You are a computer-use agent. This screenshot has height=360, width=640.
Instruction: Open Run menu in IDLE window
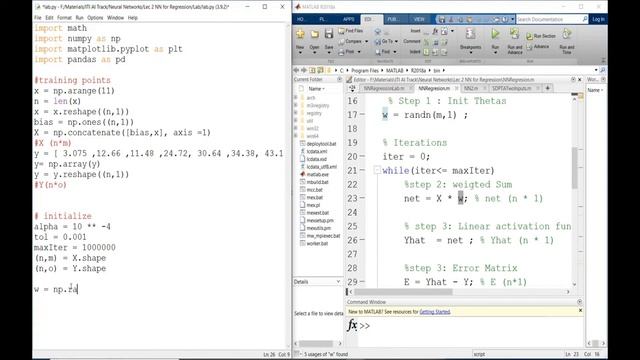tap(79, 18)
